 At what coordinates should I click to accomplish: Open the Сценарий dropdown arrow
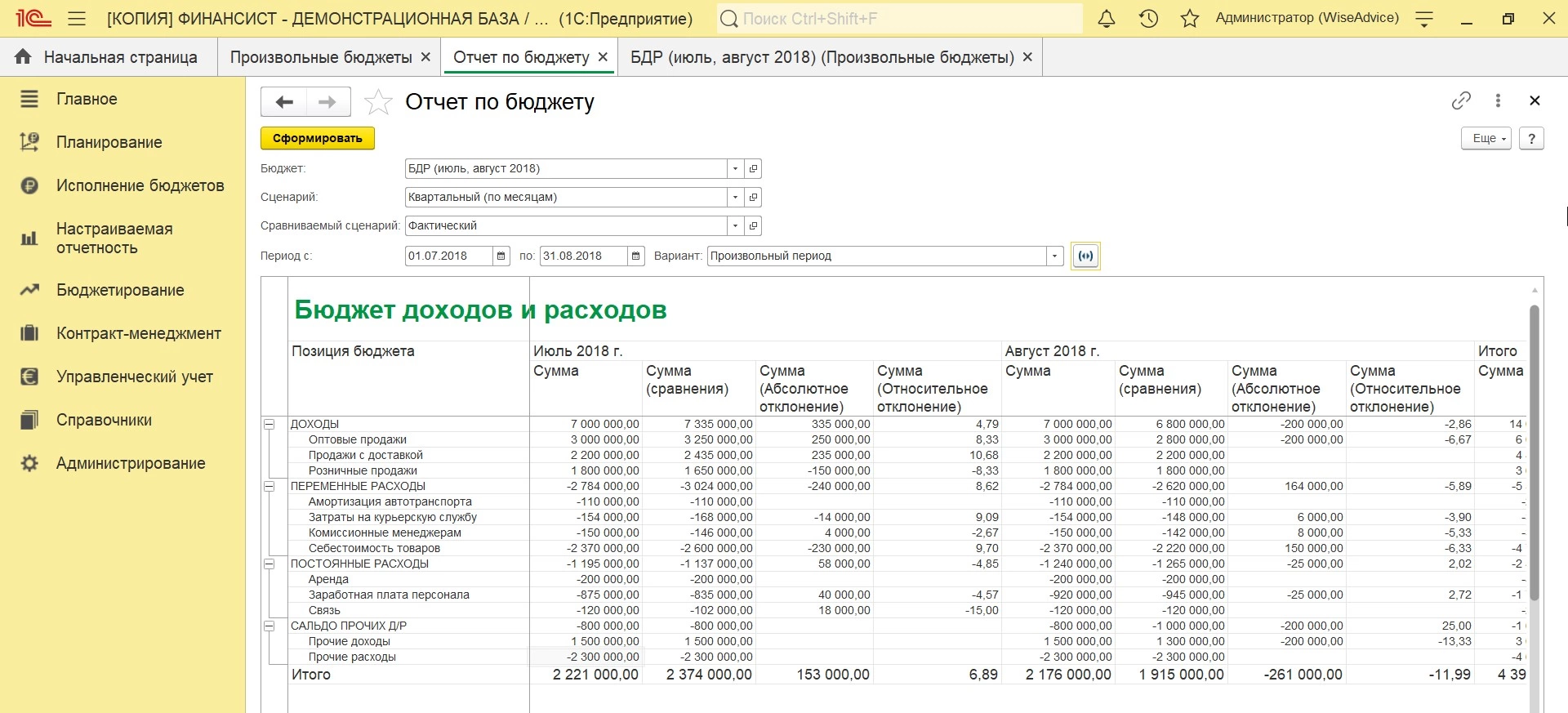click(735, 198)
